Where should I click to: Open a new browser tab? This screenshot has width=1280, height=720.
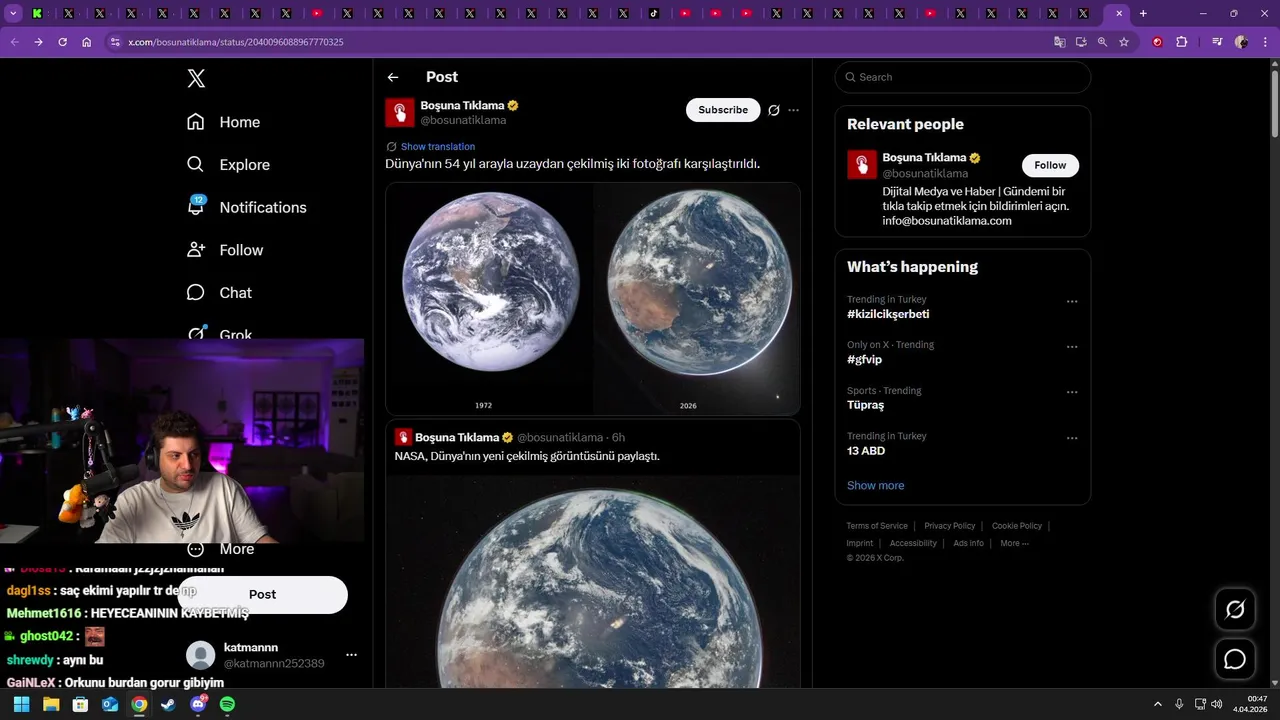1143,13
